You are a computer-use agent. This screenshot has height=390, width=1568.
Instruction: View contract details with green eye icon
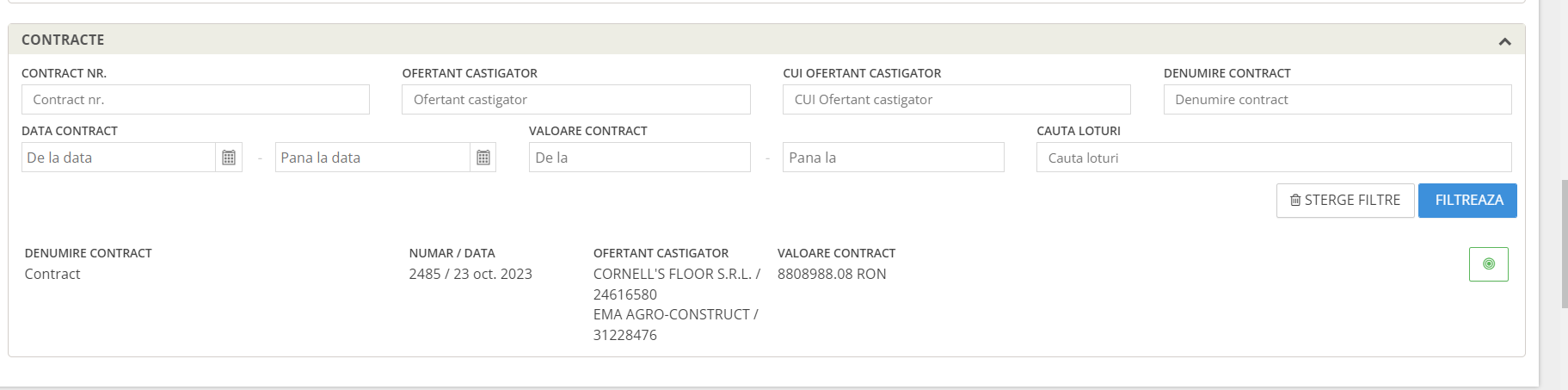coord(1489,264)
